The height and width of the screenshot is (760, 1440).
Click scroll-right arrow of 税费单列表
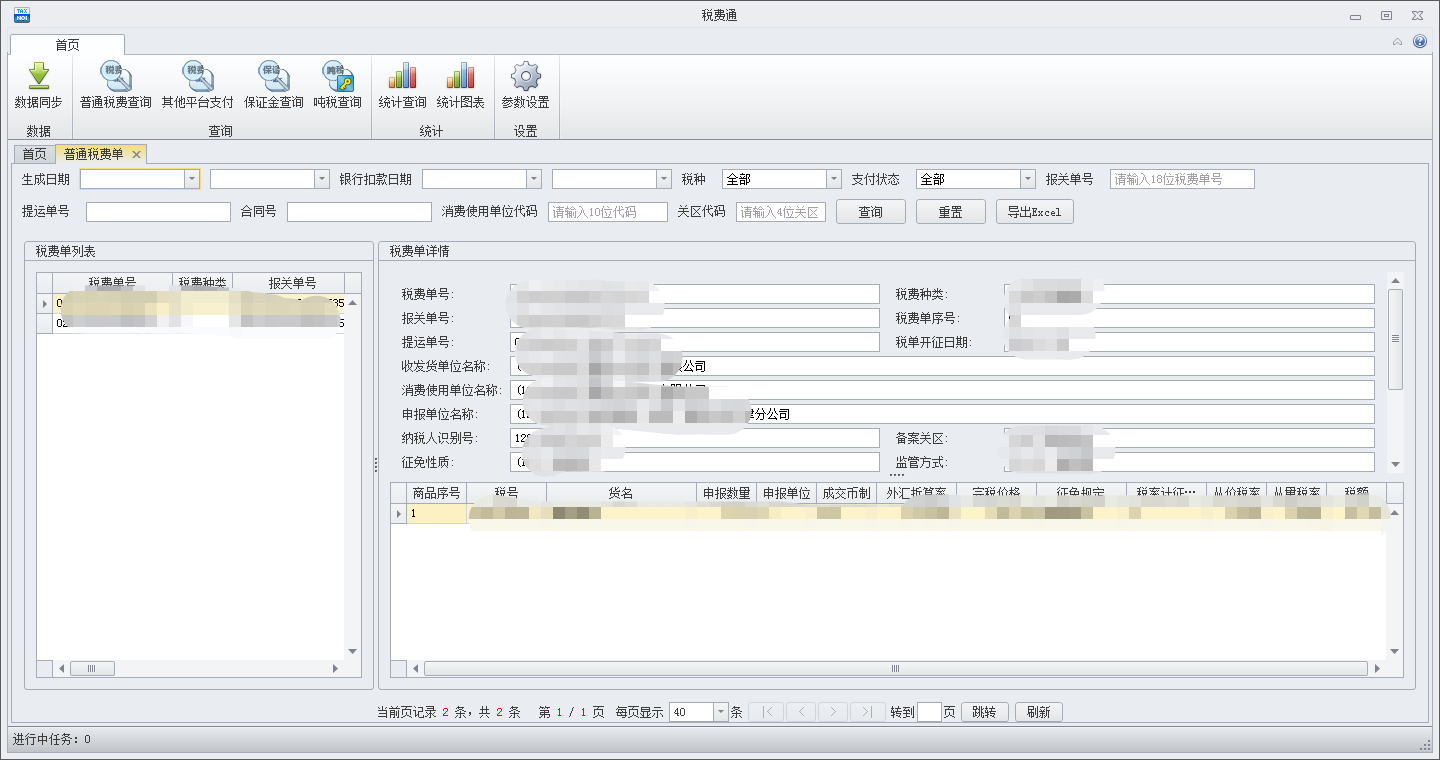tap(336, 668)
